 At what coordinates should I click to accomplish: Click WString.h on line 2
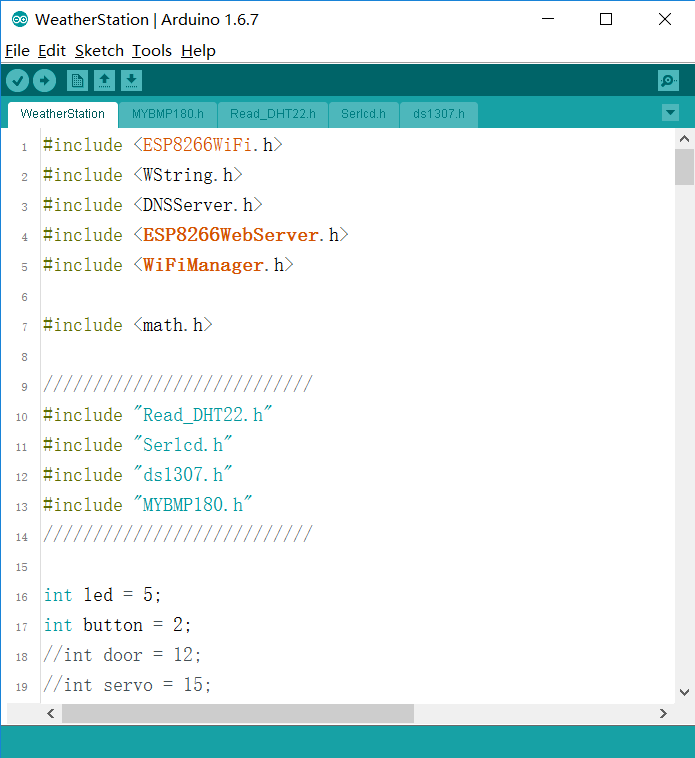[188, 175]
